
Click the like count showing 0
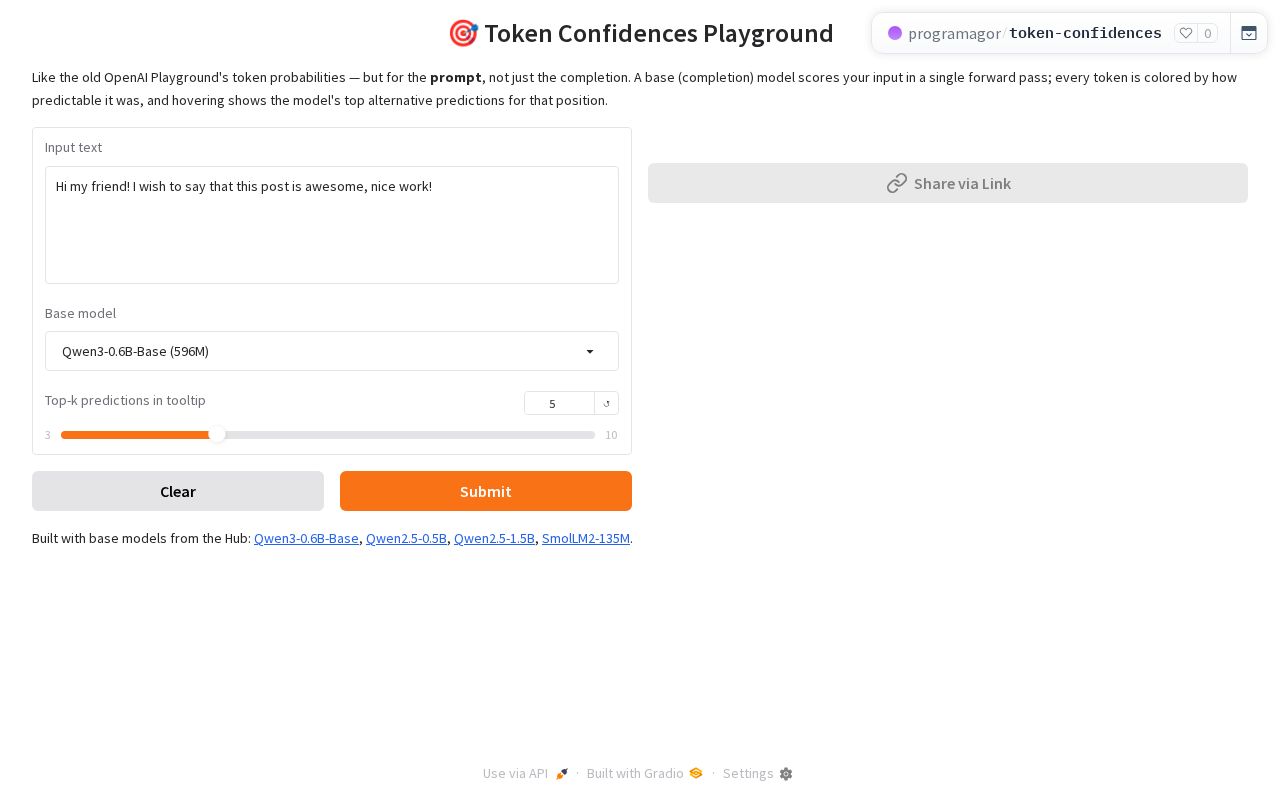pos(1208,33)
